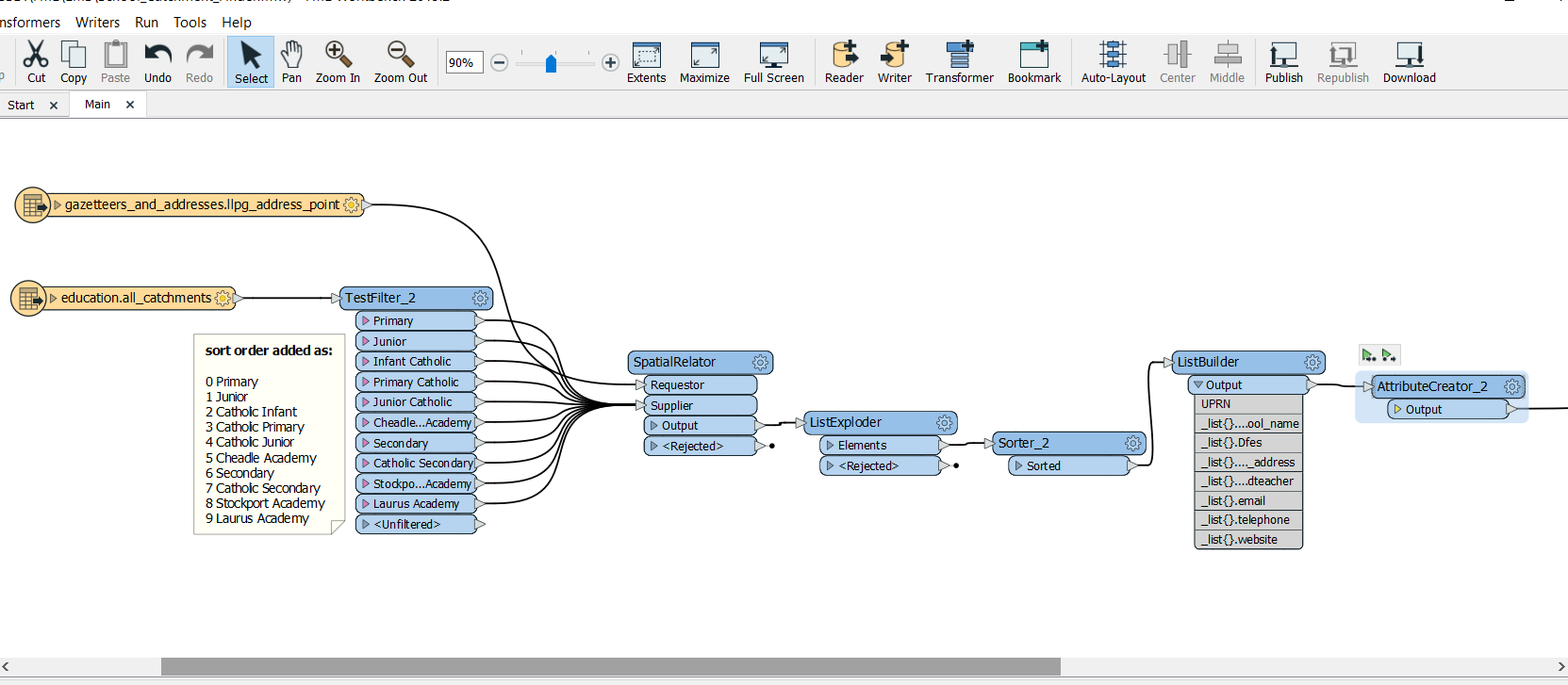Open all_catchments feature type gear
The height and width of the screenshot is (685, 1568).
[223, 298]
